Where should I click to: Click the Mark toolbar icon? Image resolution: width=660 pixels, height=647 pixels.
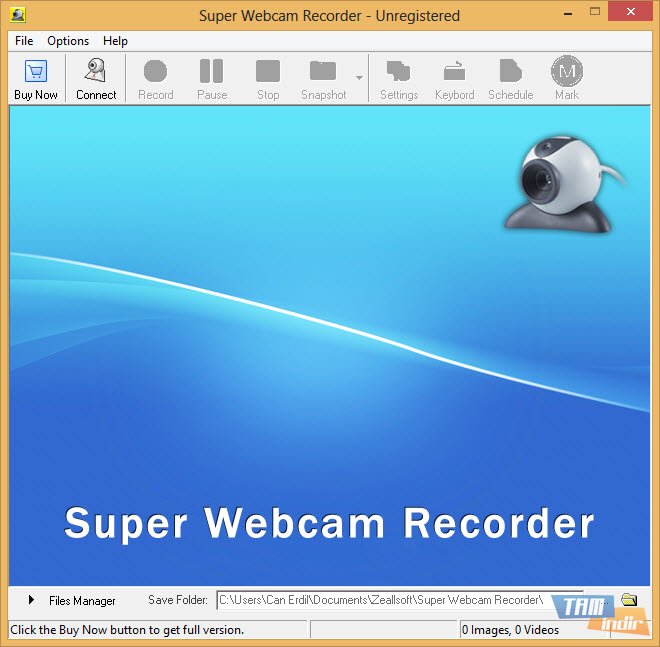pyautogui.click(x=567, y=71)
